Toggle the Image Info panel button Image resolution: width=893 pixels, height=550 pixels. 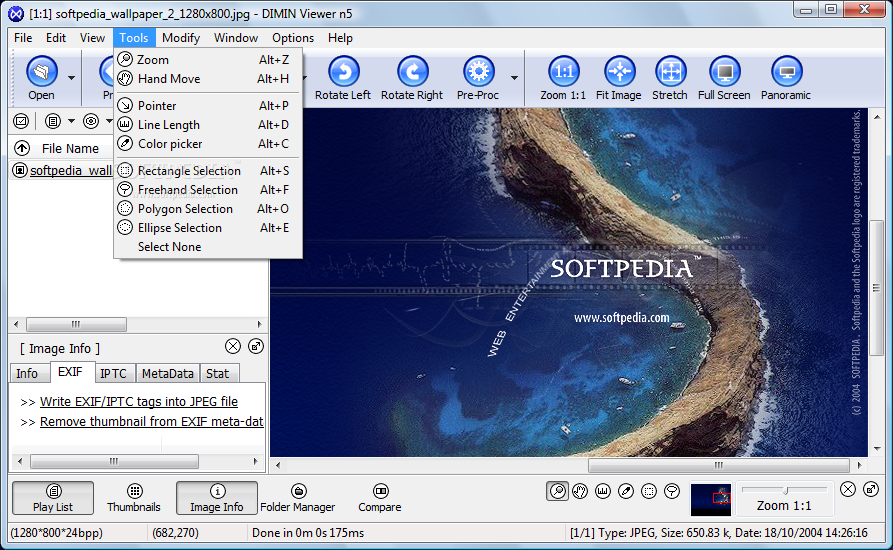216,498
